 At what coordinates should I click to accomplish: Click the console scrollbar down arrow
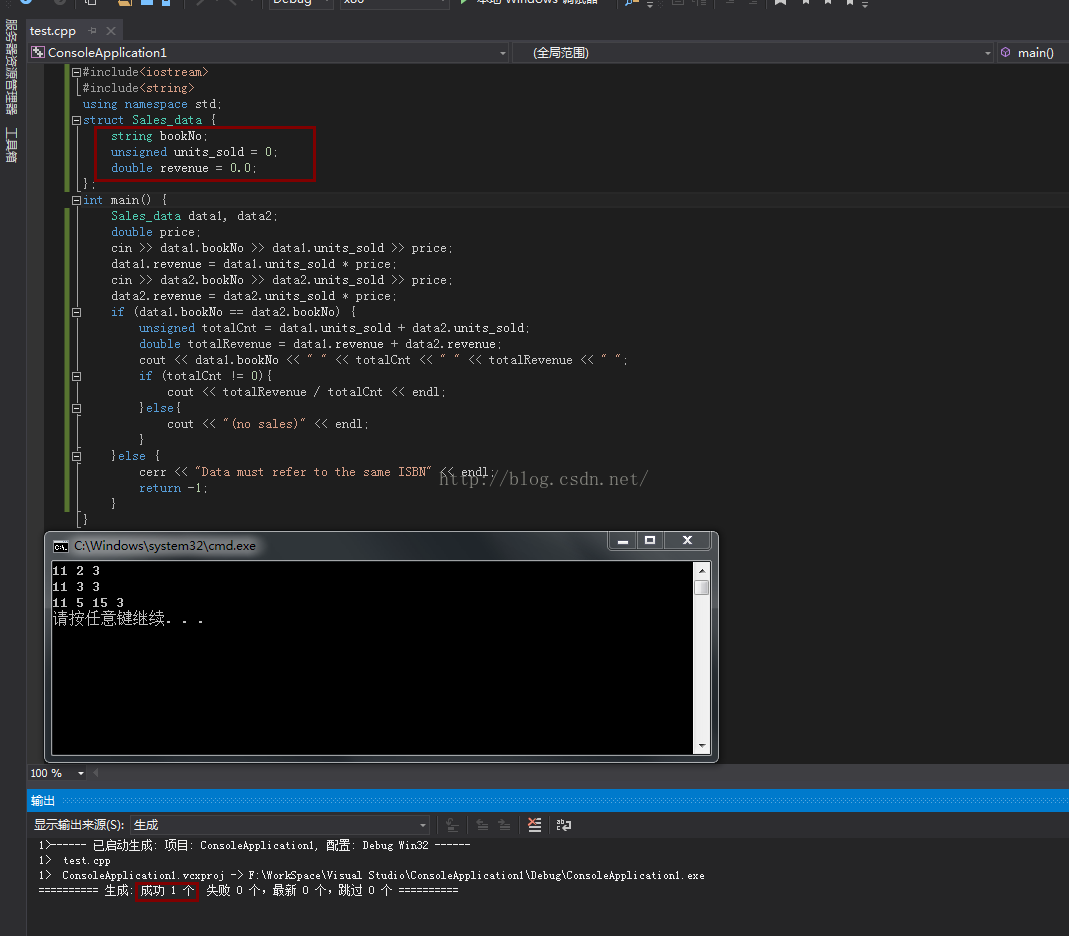702,746
